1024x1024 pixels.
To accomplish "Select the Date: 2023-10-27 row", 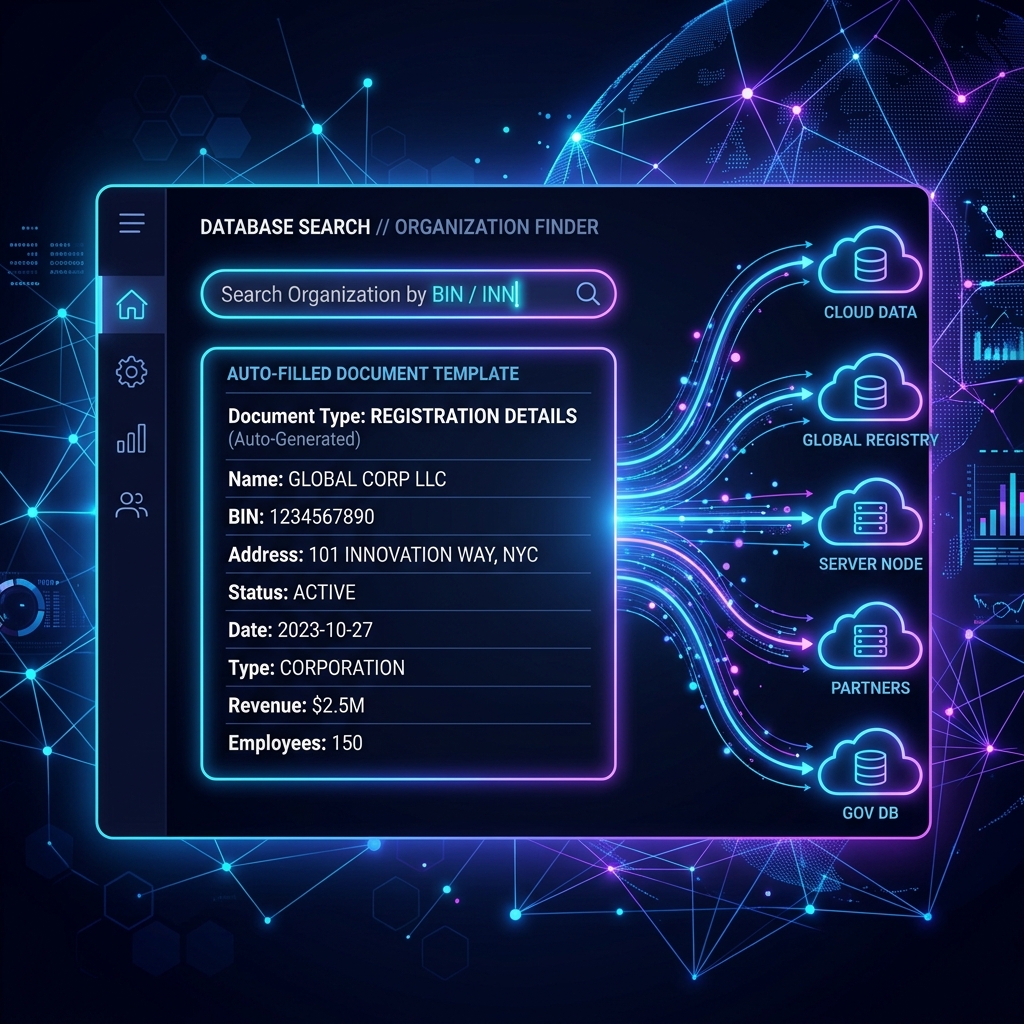I will click(408, 630).
